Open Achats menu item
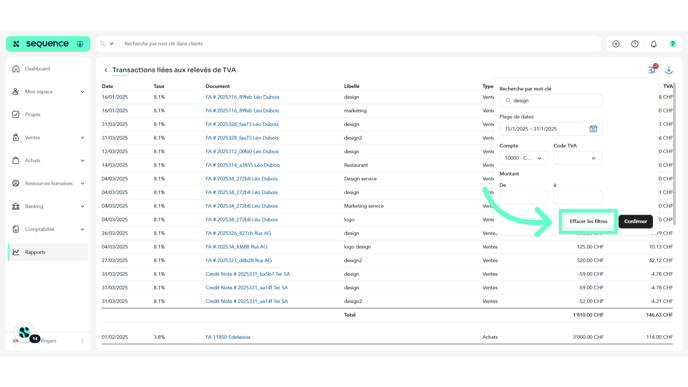The height and width of the screenshot is (387, 688). 32,161
